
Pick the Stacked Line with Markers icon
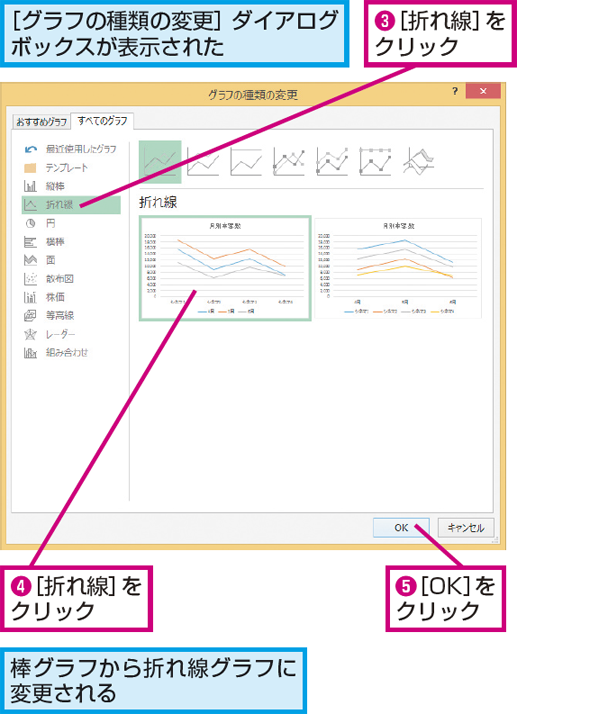click(332, 162)
